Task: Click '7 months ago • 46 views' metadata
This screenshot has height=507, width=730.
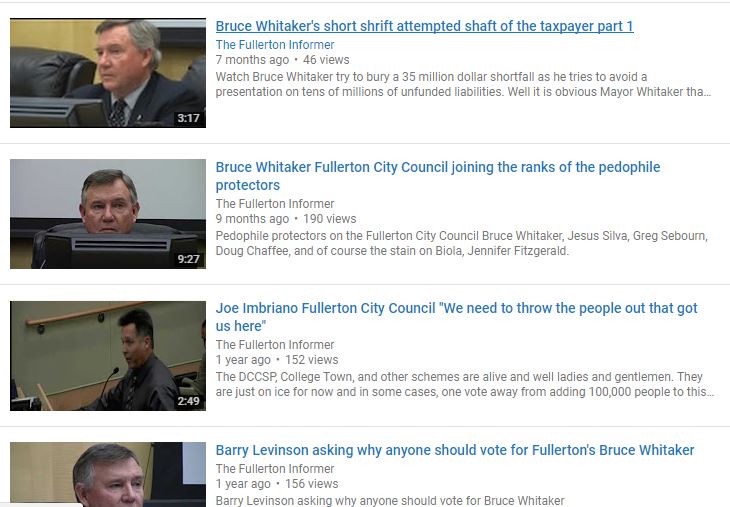Action: pos(282,60)
